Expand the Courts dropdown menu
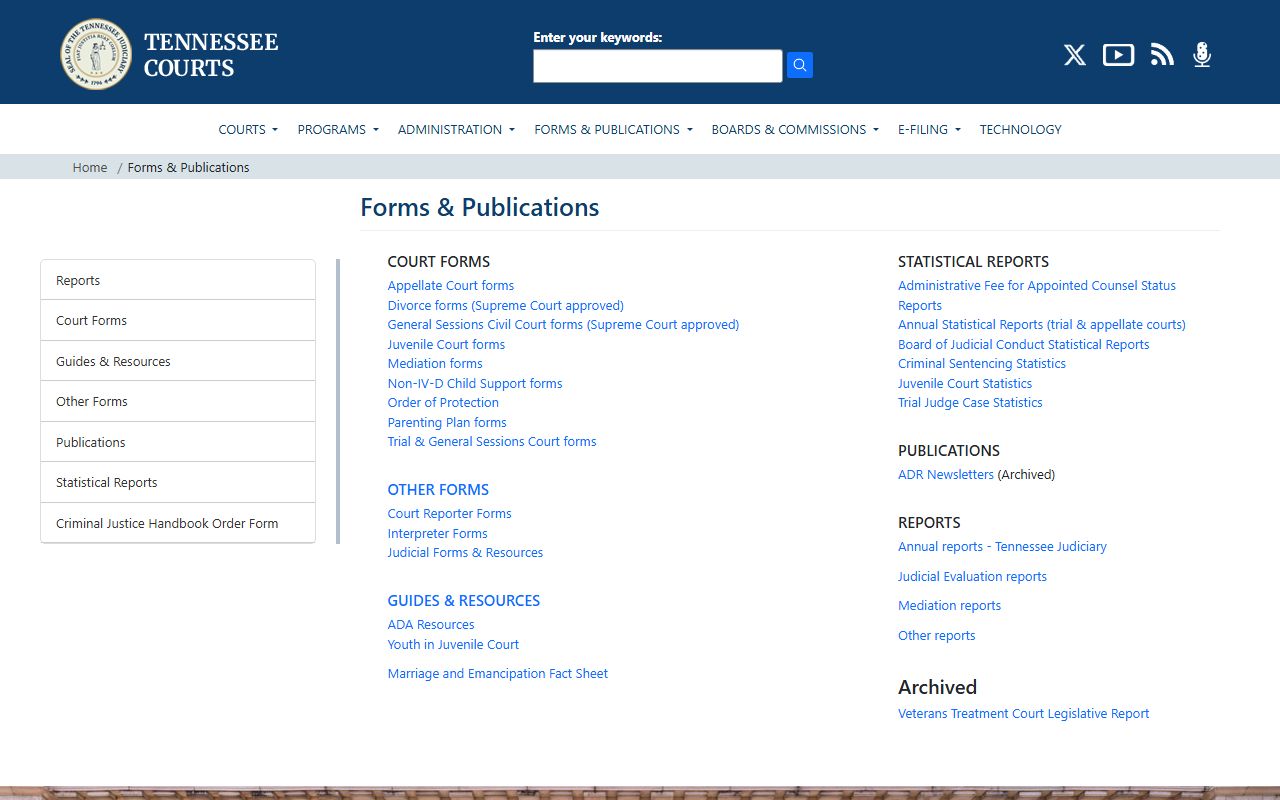 [248, 129]
